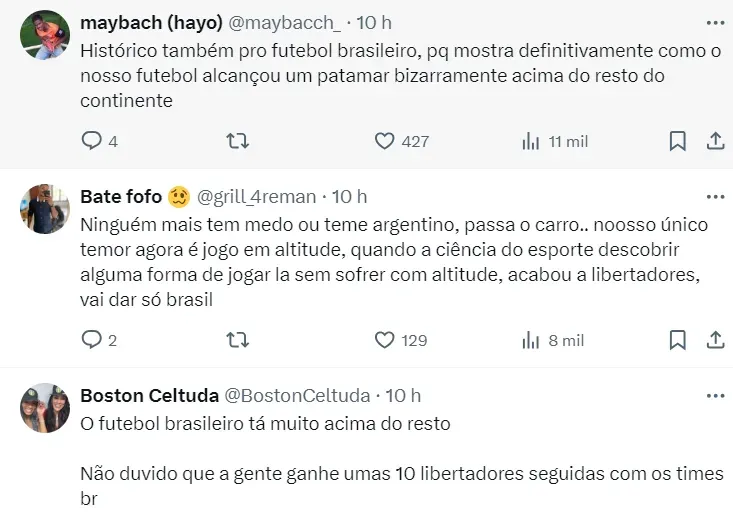Like maybach's tweet with 427 likes
This screenshot has height=518, width=733.
pos(385,141)
